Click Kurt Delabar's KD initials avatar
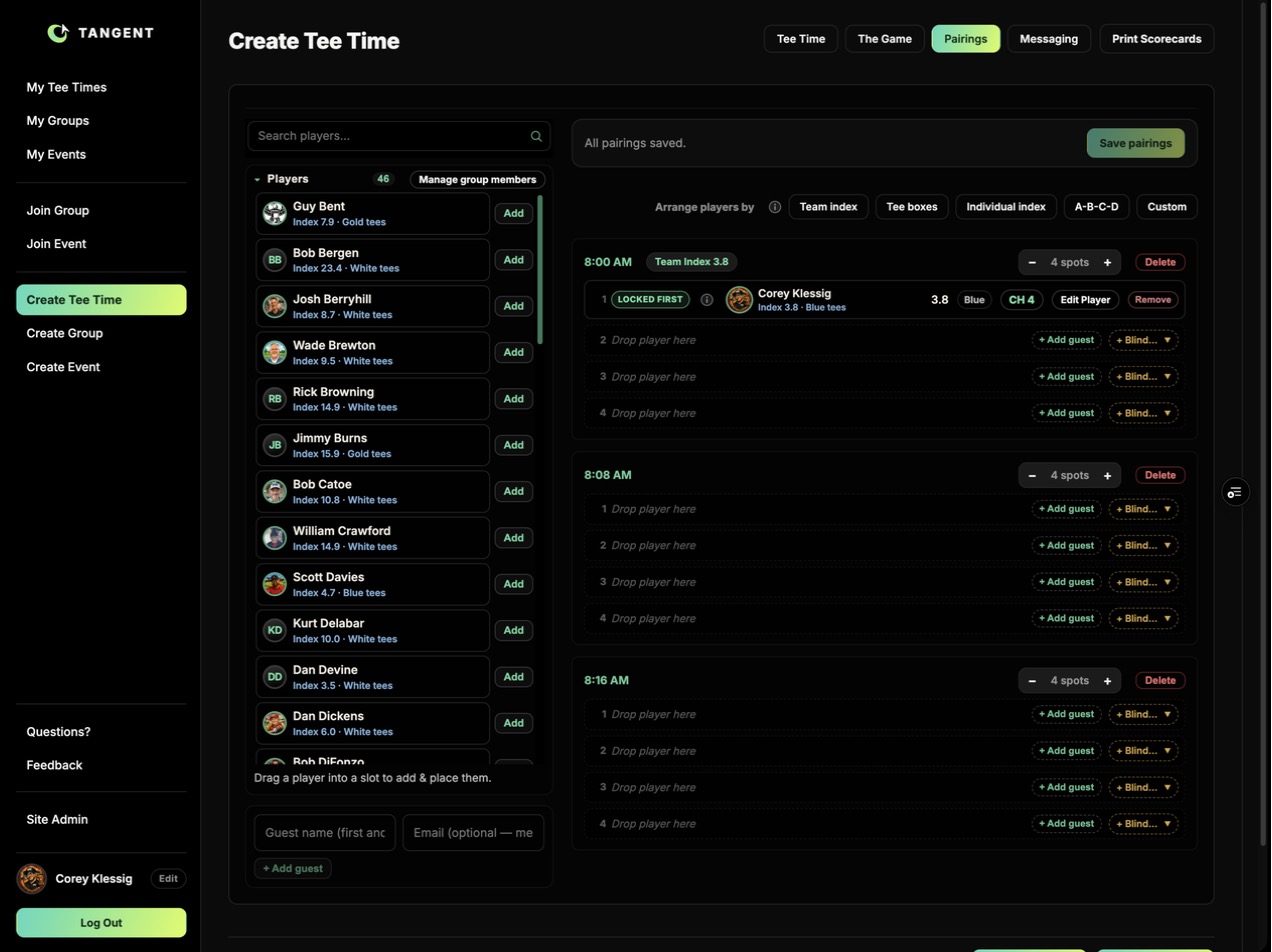The width and height of the screenshot is (1272, 952). pyautogui.click(x=275, y=630)
